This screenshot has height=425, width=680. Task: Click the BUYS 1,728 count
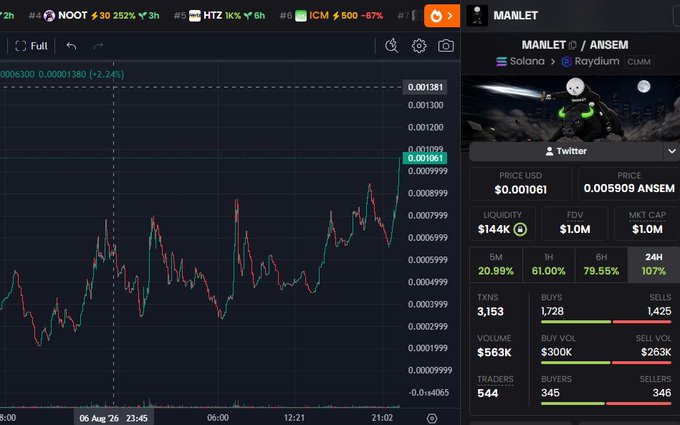click(552, 311)
